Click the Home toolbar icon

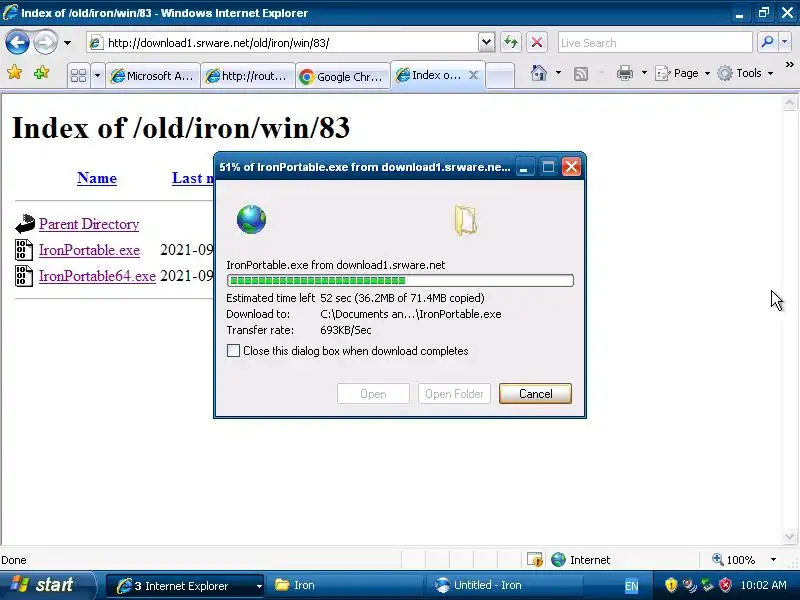click(539, 73)
